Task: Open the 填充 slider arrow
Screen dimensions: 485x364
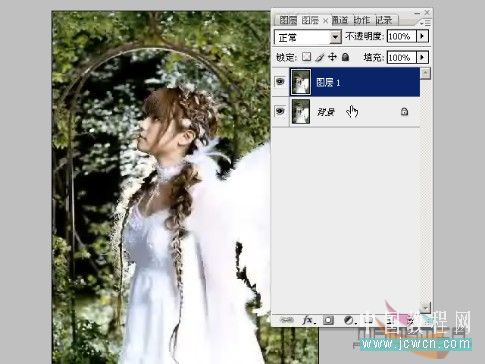Action: [422, 57]
